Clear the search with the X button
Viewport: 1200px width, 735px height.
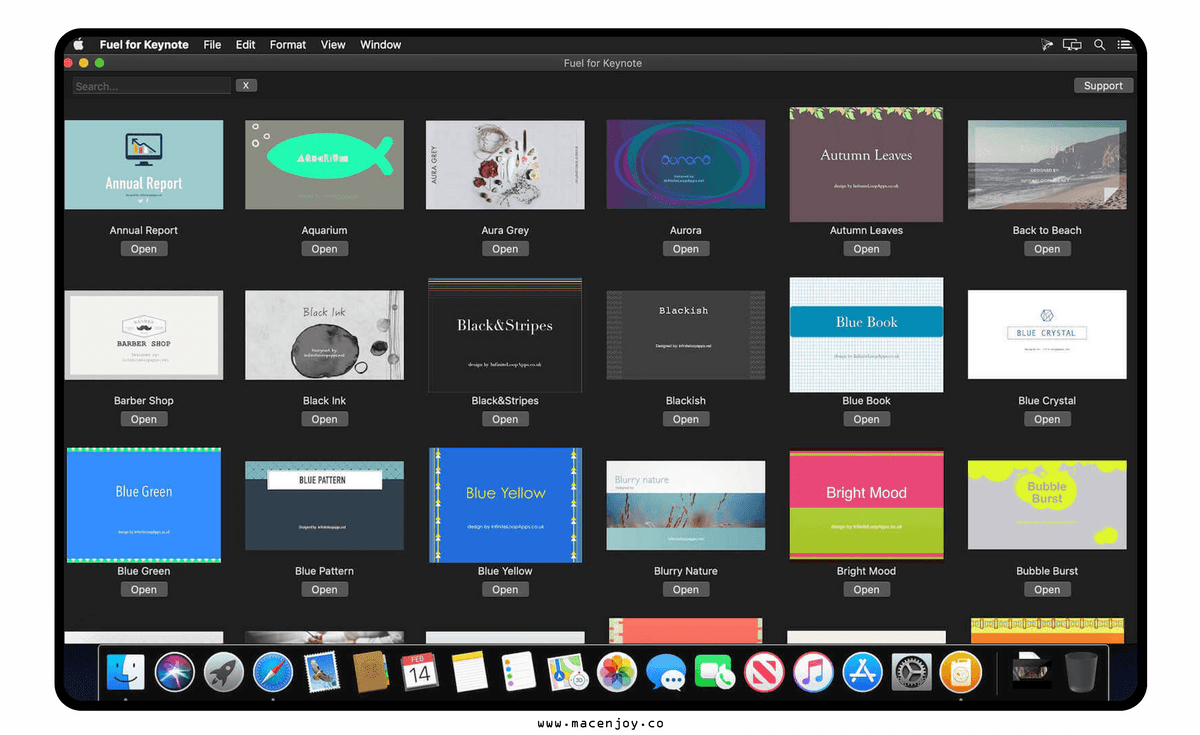click(247, 86)
